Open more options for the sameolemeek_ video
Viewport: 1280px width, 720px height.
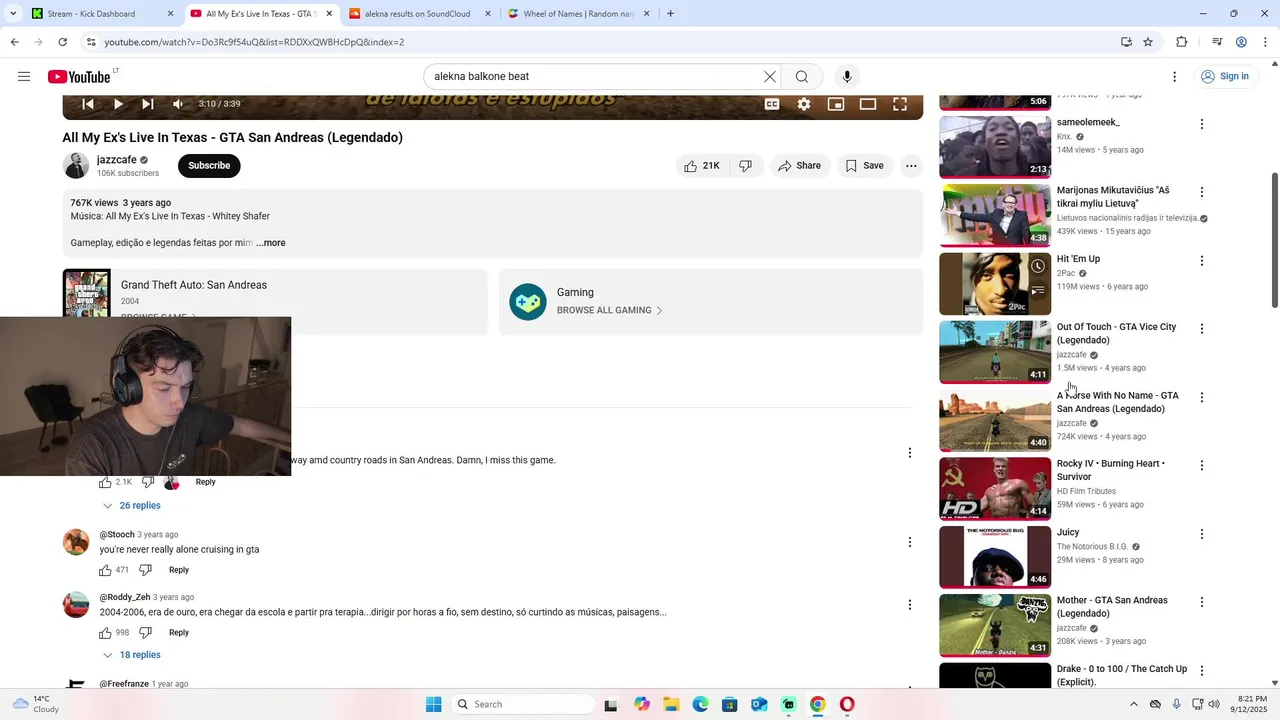click(1202, 124)
